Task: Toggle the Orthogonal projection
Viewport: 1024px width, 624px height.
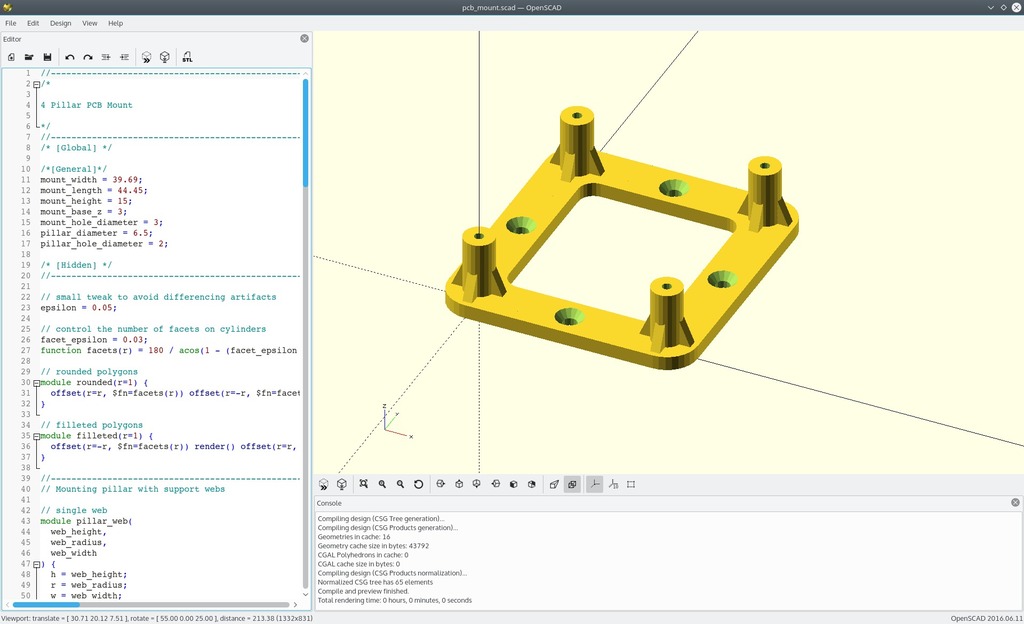Action: [572, 484]
